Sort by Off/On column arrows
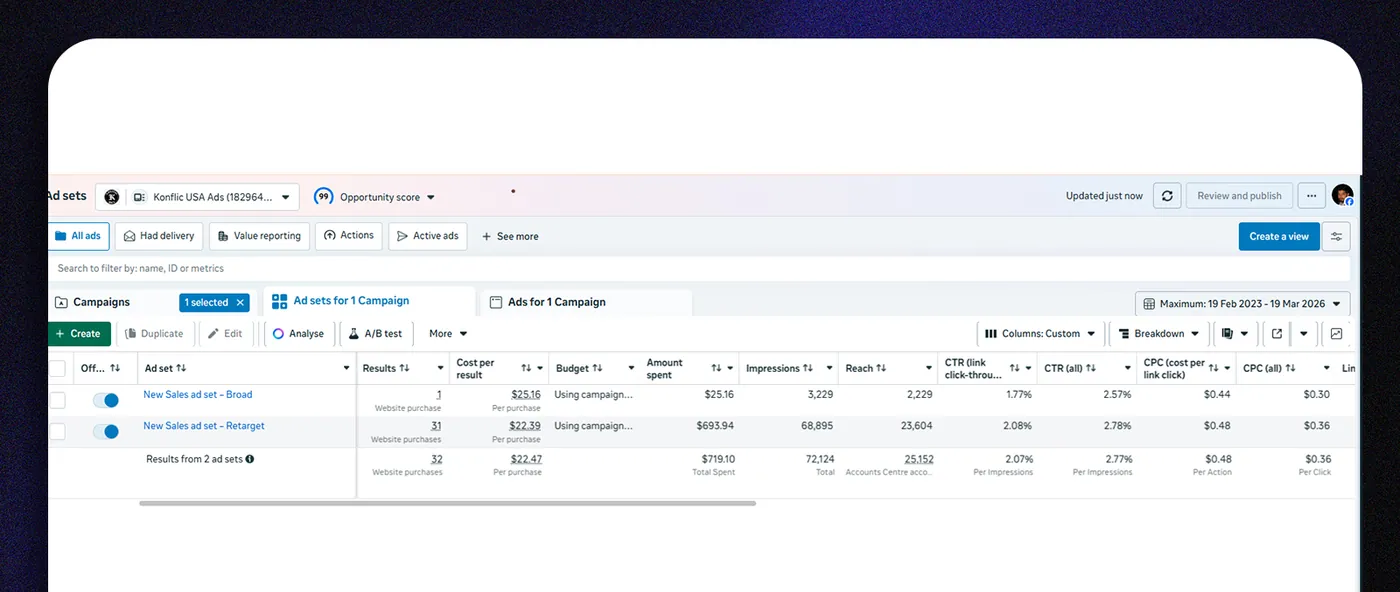 [x=115, y=368]
